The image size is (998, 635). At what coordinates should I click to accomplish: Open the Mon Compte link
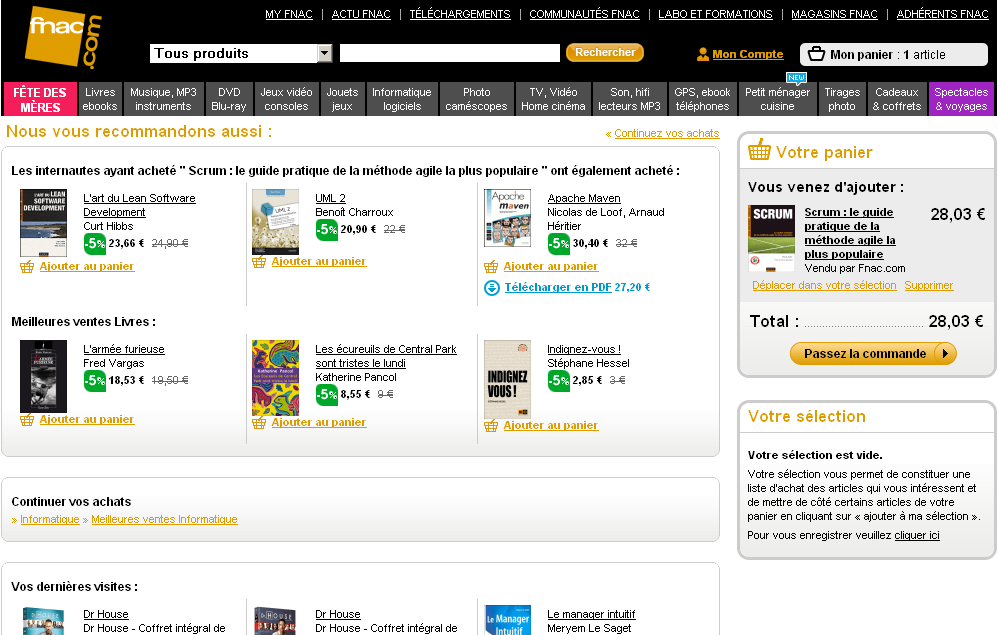(x=748, y=54)
